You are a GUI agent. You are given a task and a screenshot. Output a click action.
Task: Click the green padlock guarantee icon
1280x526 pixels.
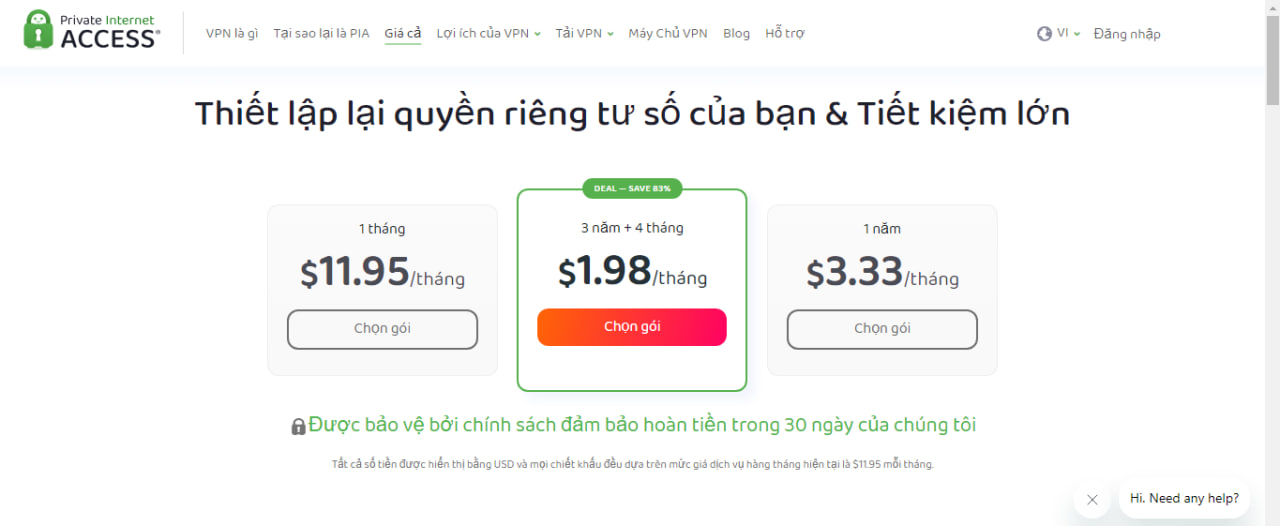click(x=298, y=426)
